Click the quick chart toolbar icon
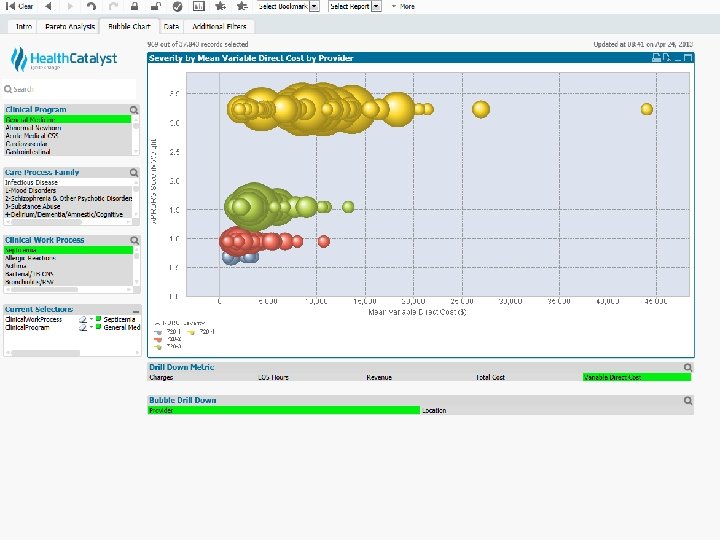This screenshot has width=720, height=540. pos(198,6)
